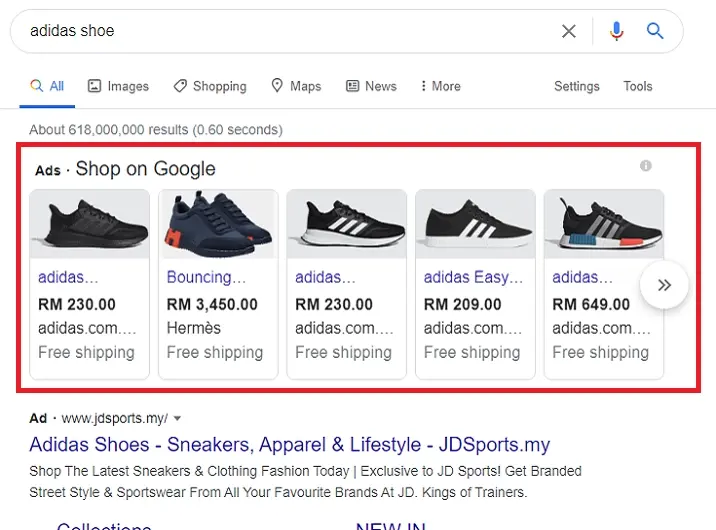
Task: Click the 'About 618,000,000 results' text
Action: tap(109, 130)
